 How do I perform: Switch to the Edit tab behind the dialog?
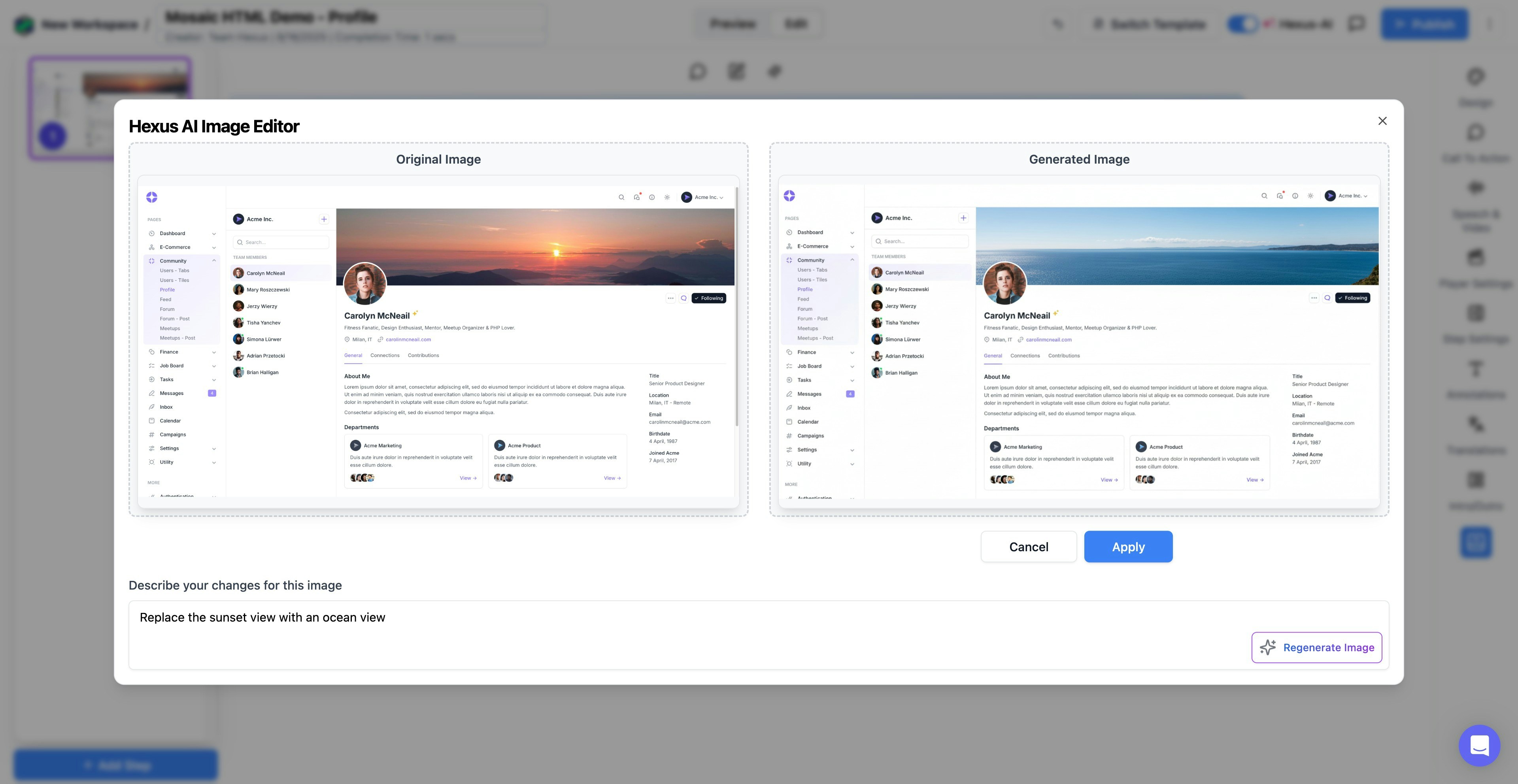(x=795, y=24)
